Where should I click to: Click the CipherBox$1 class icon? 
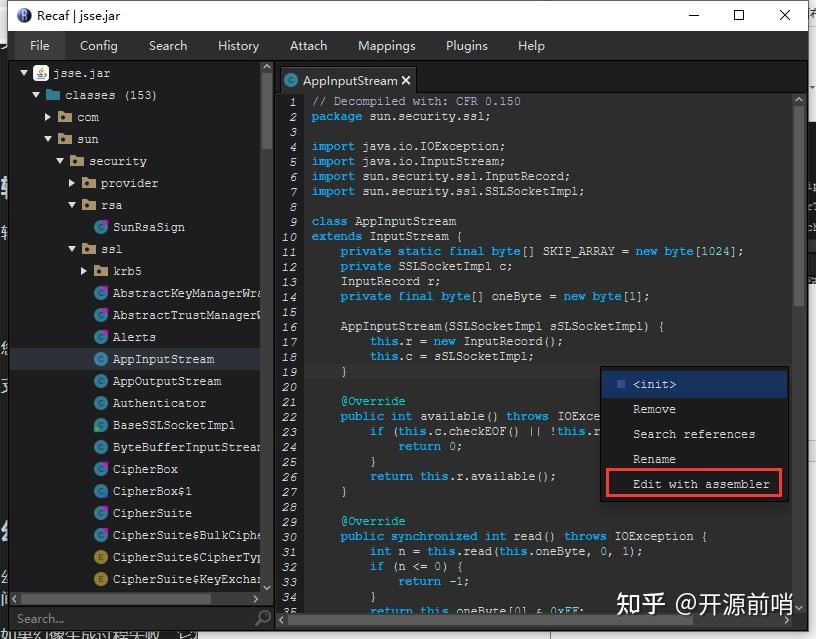[x=101, y=491]
